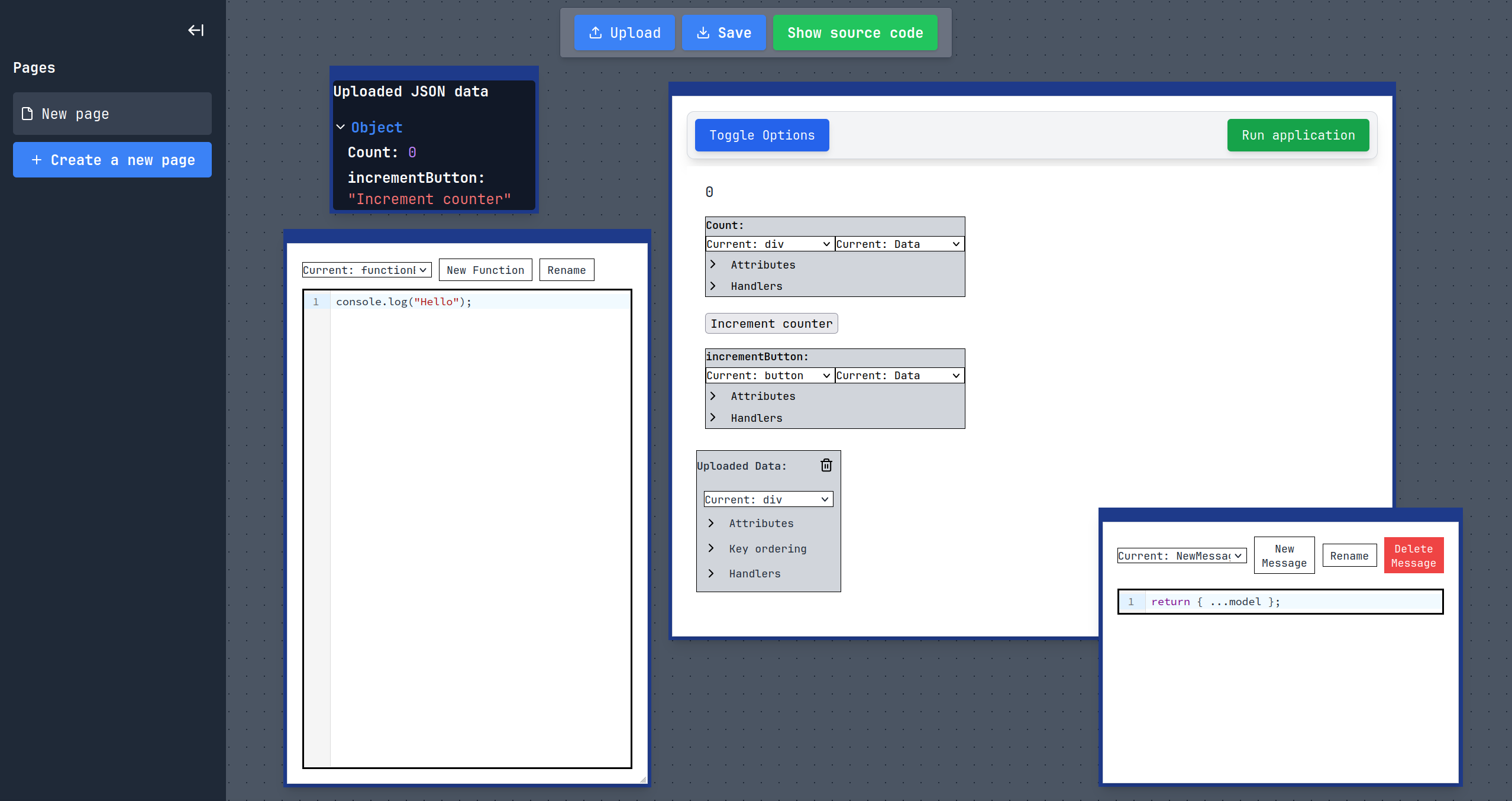Collapse the Pages sidebar using the arrow icon
Screen dimensions: 1512x801
click(195, 30)
